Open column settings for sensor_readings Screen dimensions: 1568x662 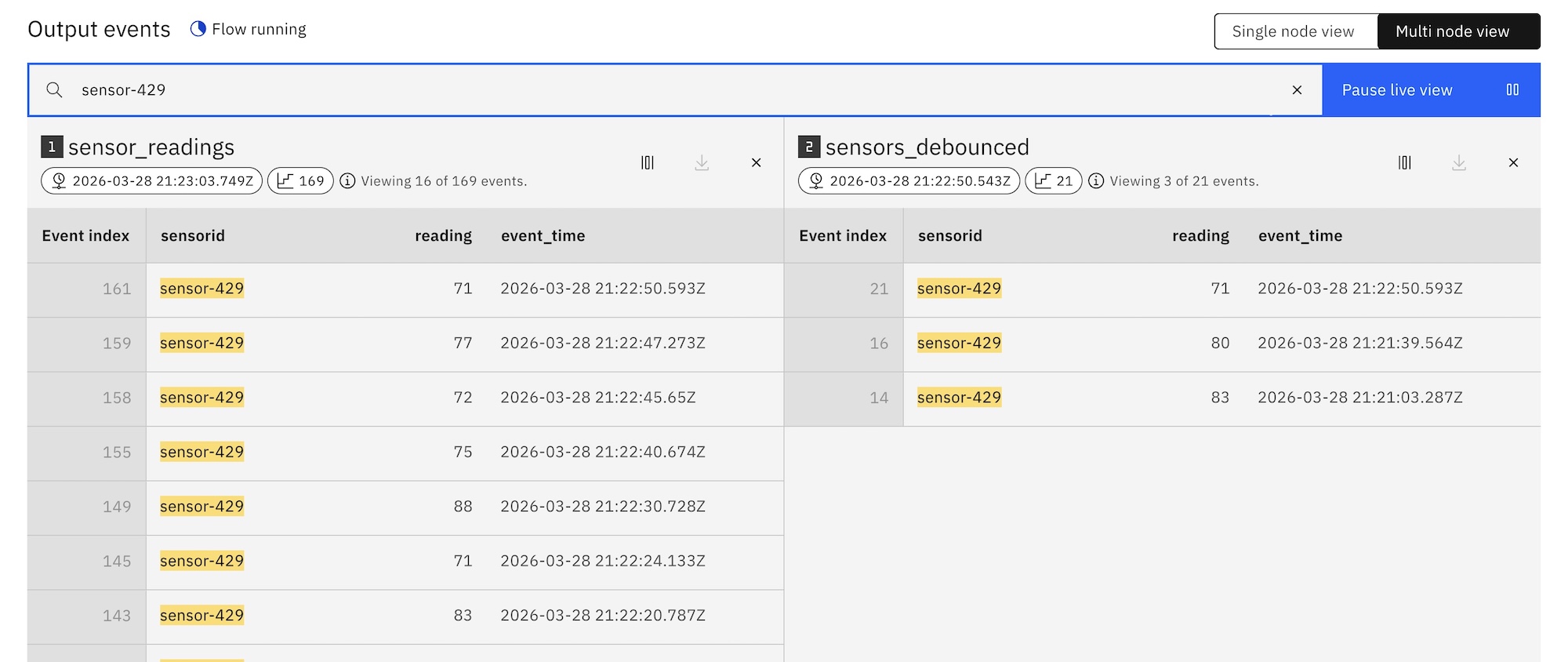pos(647,162)
